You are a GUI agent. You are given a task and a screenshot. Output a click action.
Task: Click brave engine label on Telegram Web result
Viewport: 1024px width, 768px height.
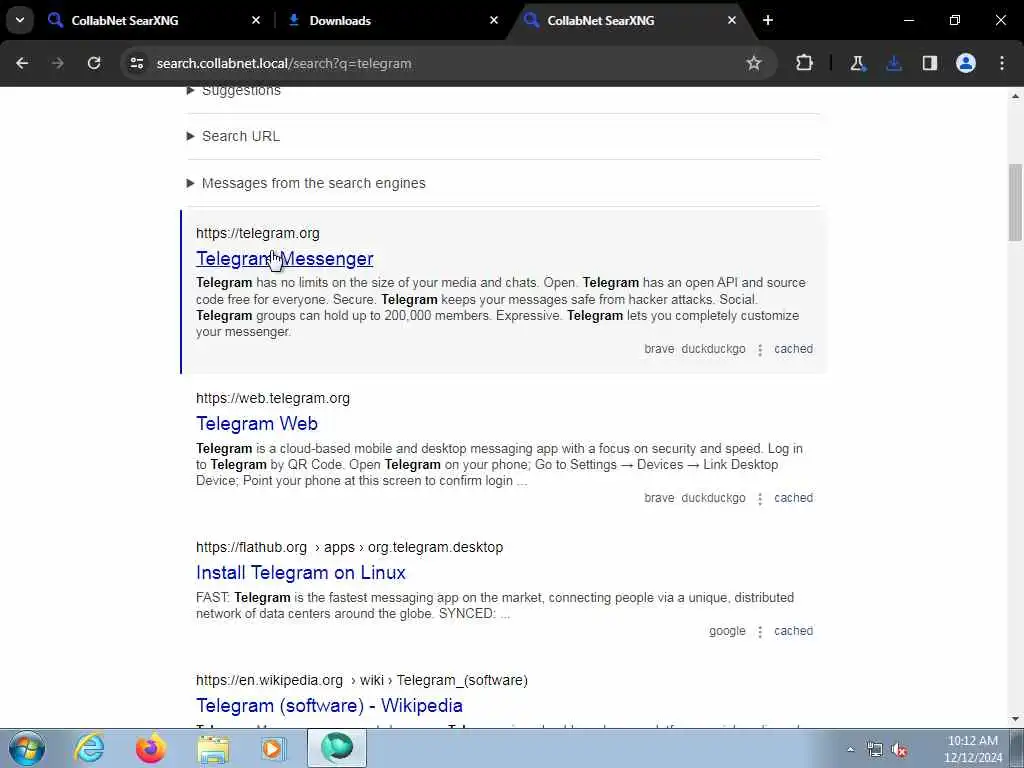click(659, 498)
